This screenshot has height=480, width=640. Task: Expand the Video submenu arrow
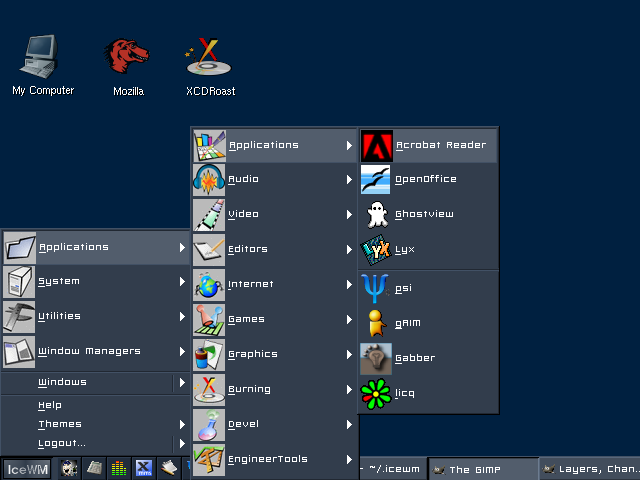(349, 215)
